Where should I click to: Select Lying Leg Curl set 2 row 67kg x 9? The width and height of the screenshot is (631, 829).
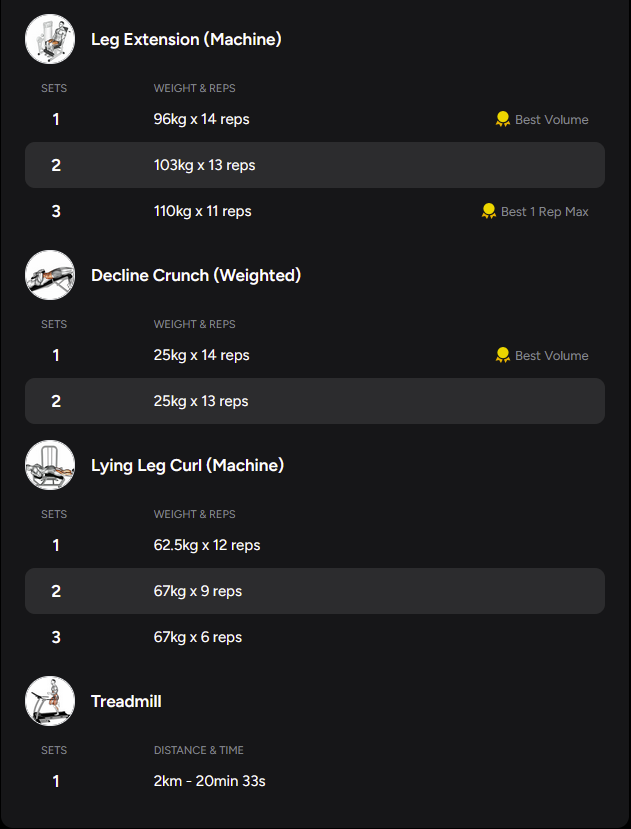coord(314,591)
